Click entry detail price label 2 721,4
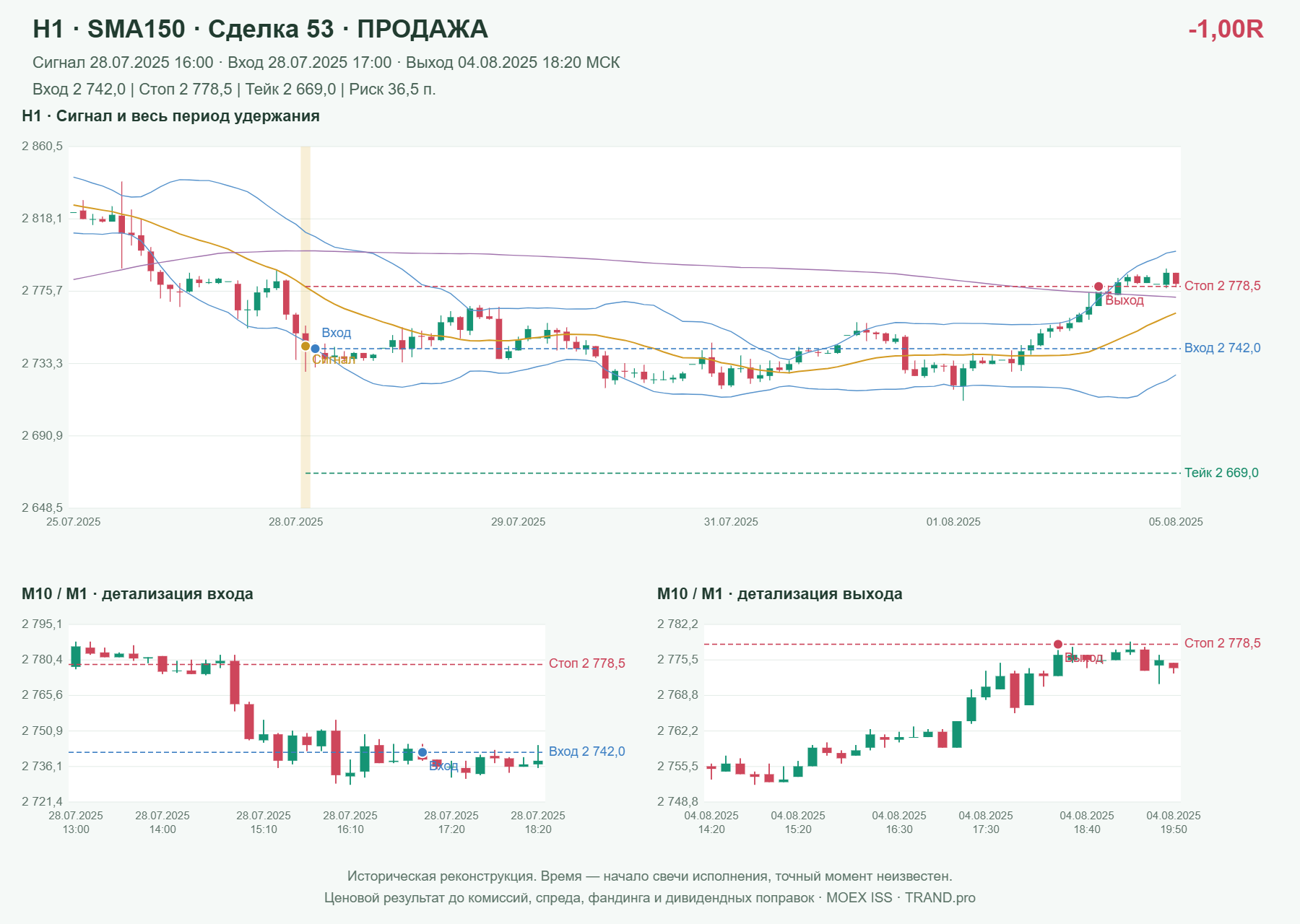 tap(42, 802)
